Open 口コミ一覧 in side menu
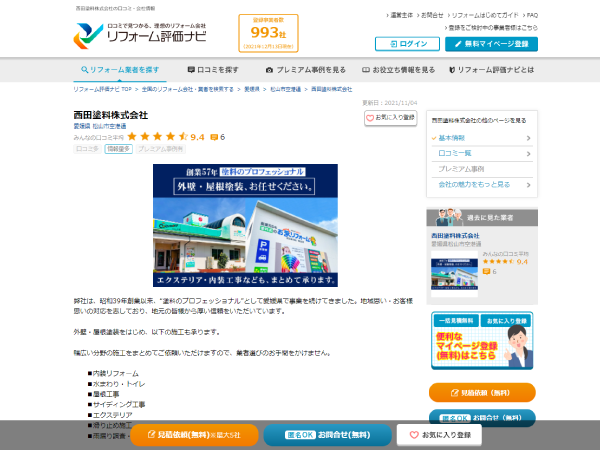The image size is (600, 450). [x=455, y=153]
